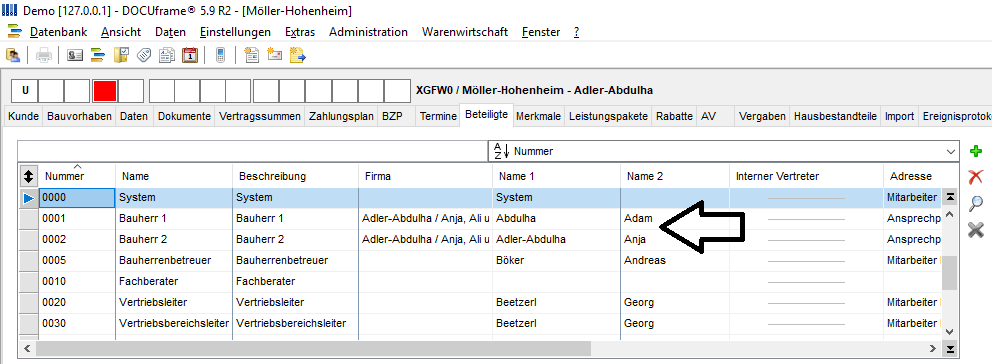The width and height of the screenshot is (992, 364).
Task: Open the Warenwirtschaft menu
Action: click(465, 32)
